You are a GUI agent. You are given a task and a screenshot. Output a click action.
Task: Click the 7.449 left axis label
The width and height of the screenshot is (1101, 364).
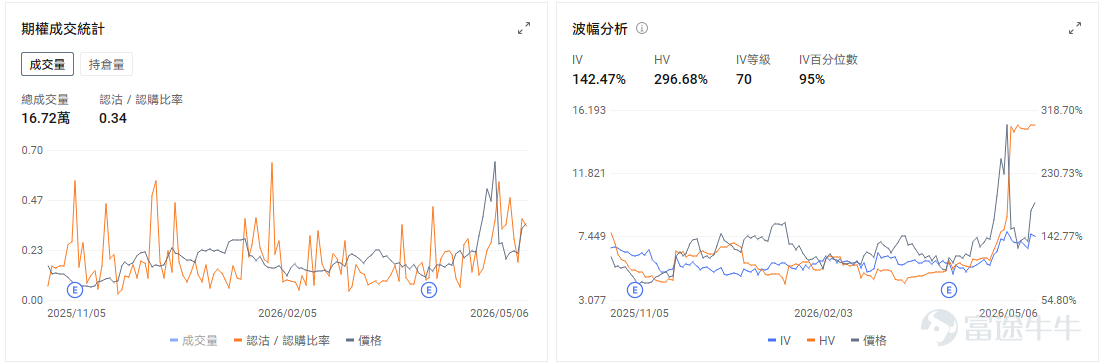pyautogui.click(x=591, y=237)
